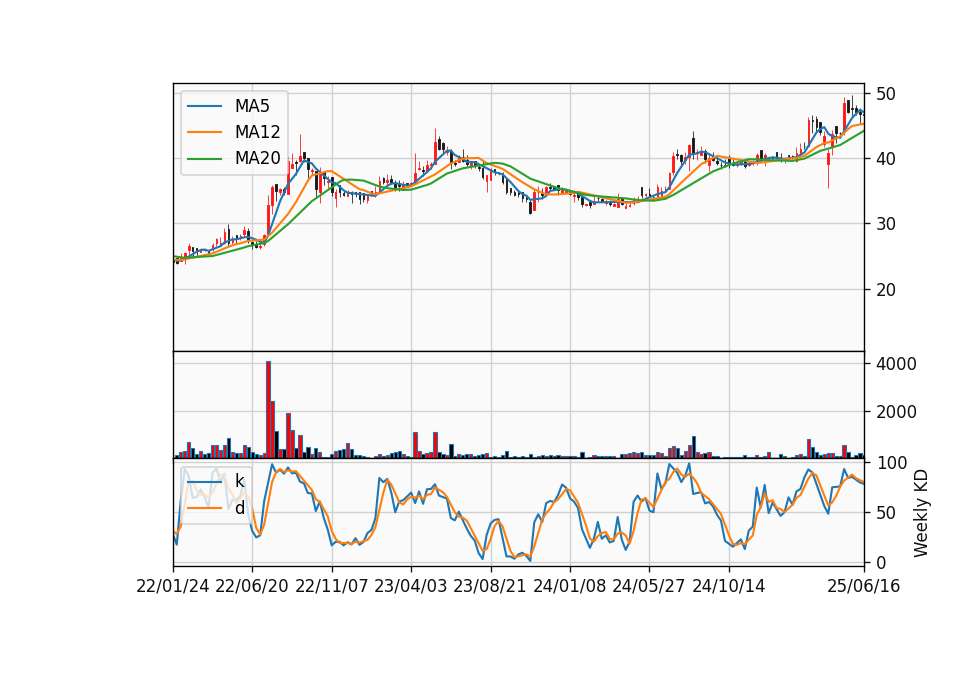Click the price axis value 40

886,159
